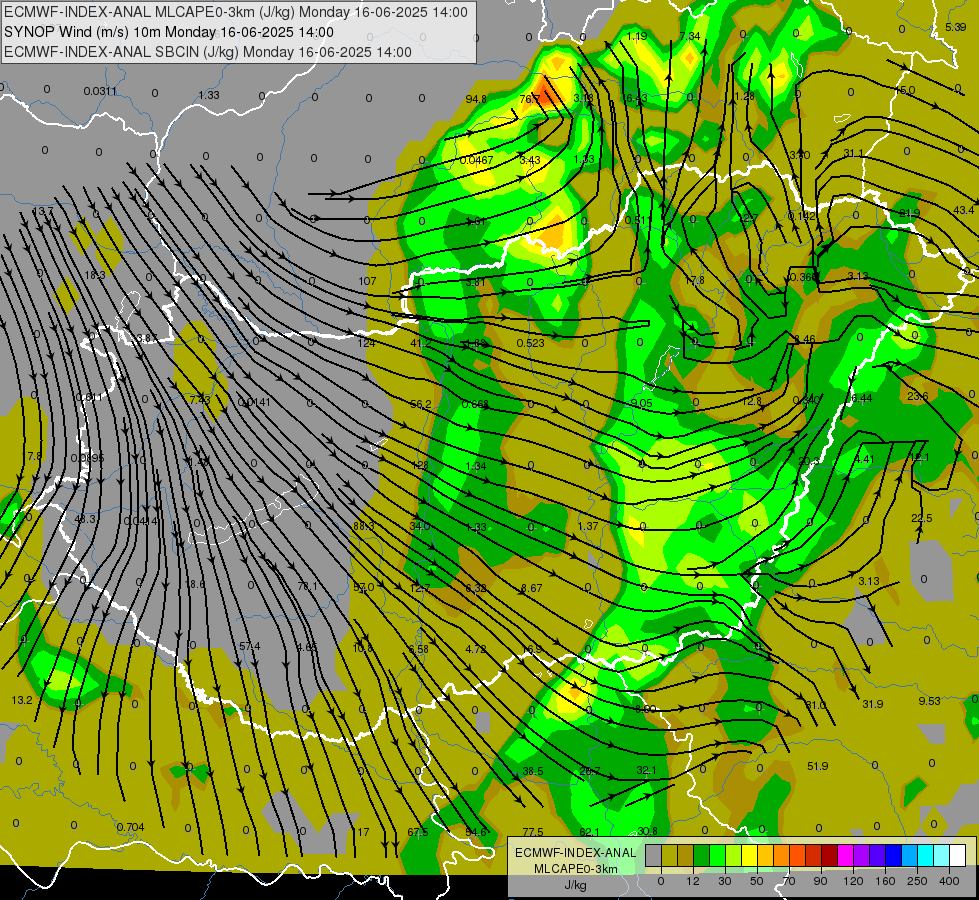
Task: Click the legend tick label '120'
Action: pyautogui.click(x=854, y=881)
